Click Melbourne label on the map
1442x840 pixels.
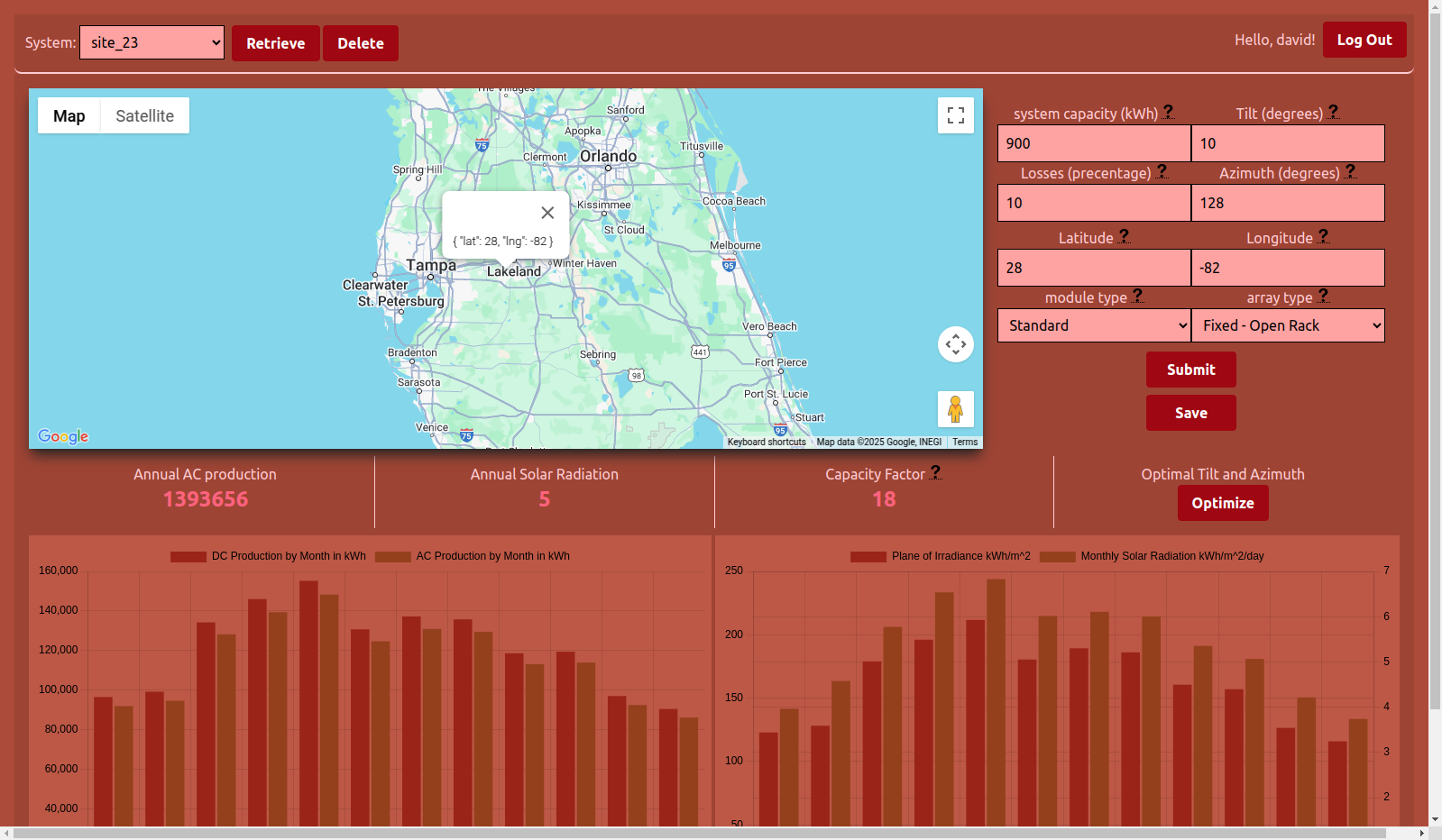(x=735, y=245)
